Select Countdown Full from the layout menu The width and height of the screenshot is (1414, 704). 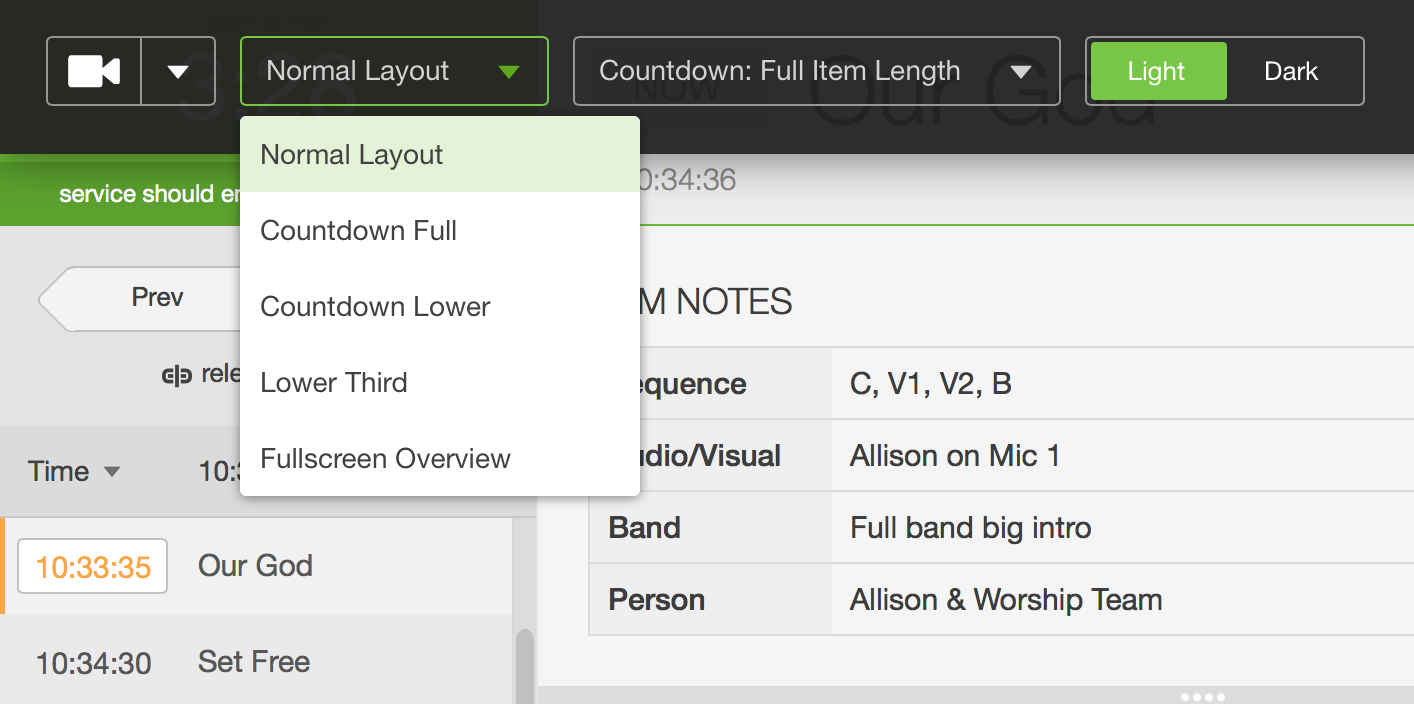coord(358,230)
